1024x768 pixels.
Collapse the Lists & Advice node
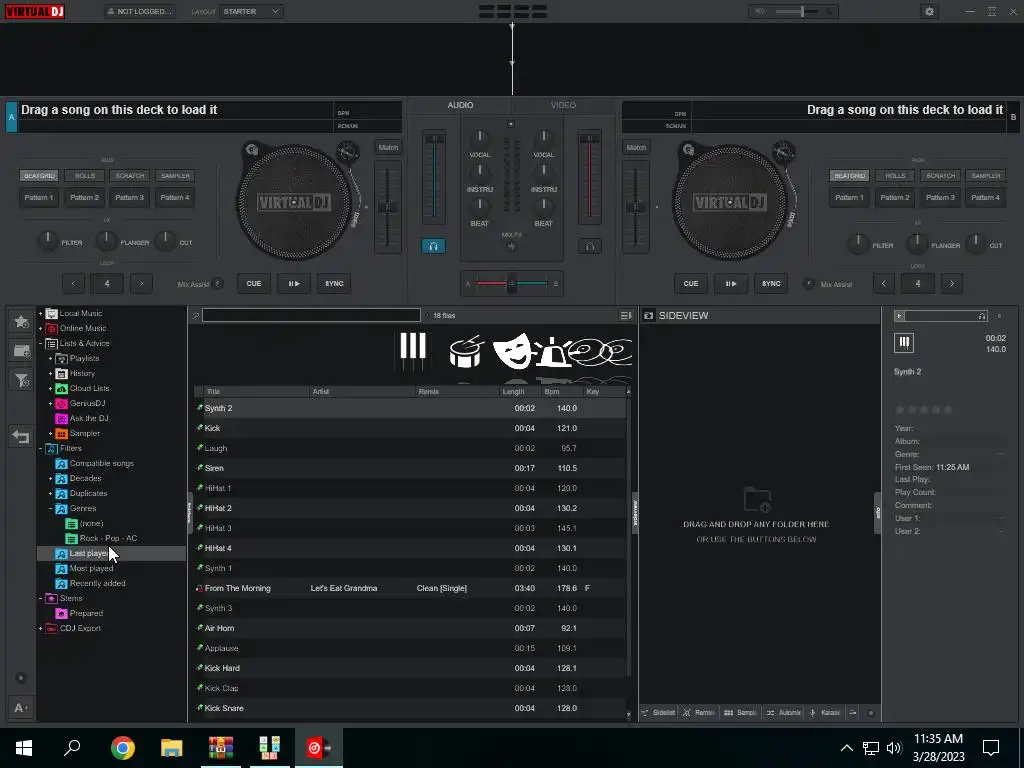pyautogui.click(x=40, y=344)
